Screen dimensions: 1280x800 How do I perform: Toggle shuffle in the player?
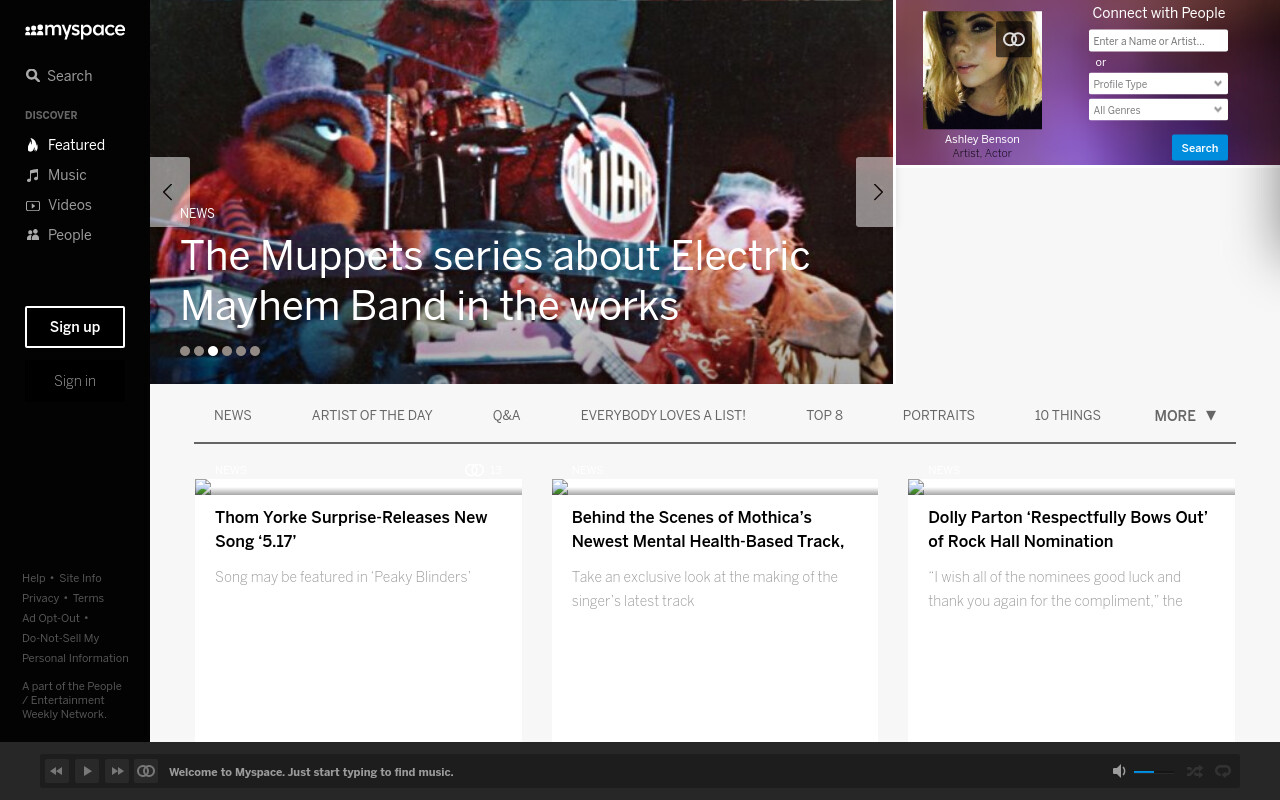pyautogui.click(x=1194, y=771)
